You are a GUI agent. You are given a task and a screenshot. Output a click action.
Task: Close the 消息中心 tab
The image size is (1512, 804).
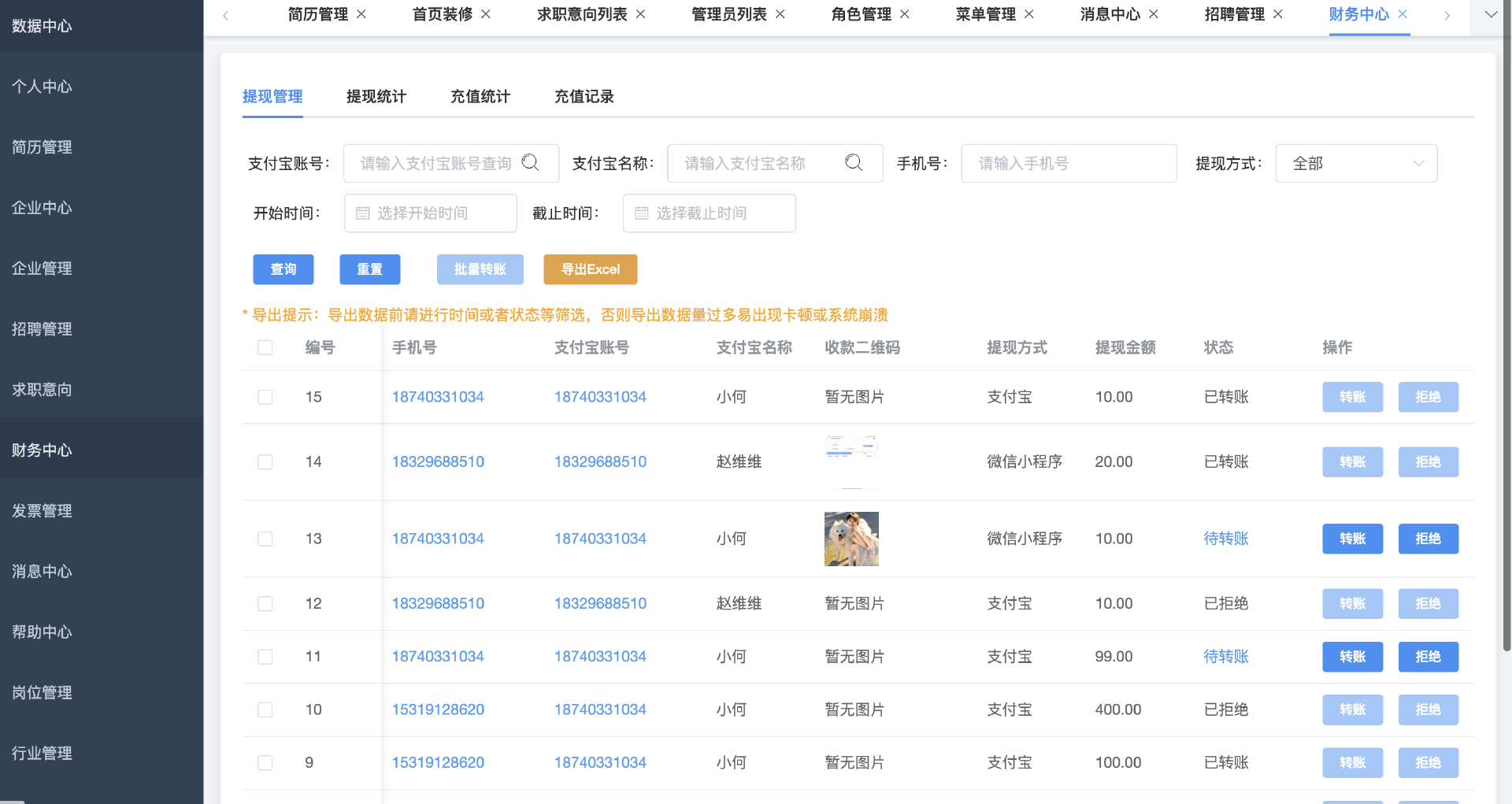1154,14
